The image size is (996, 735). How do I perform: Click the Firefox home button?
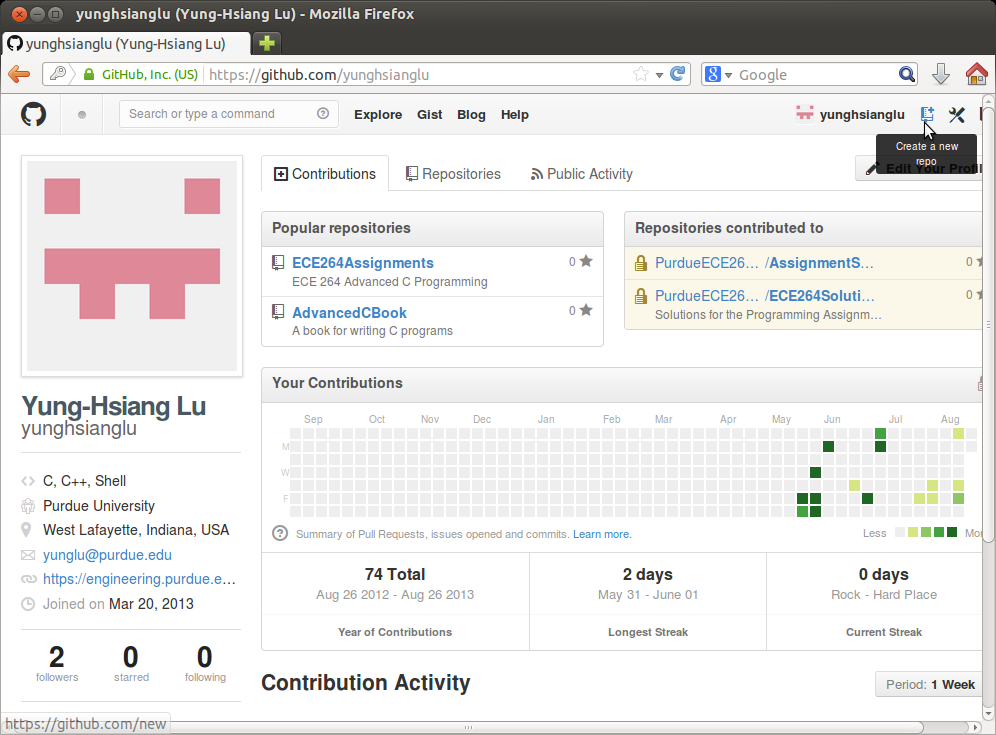point(976,74)
